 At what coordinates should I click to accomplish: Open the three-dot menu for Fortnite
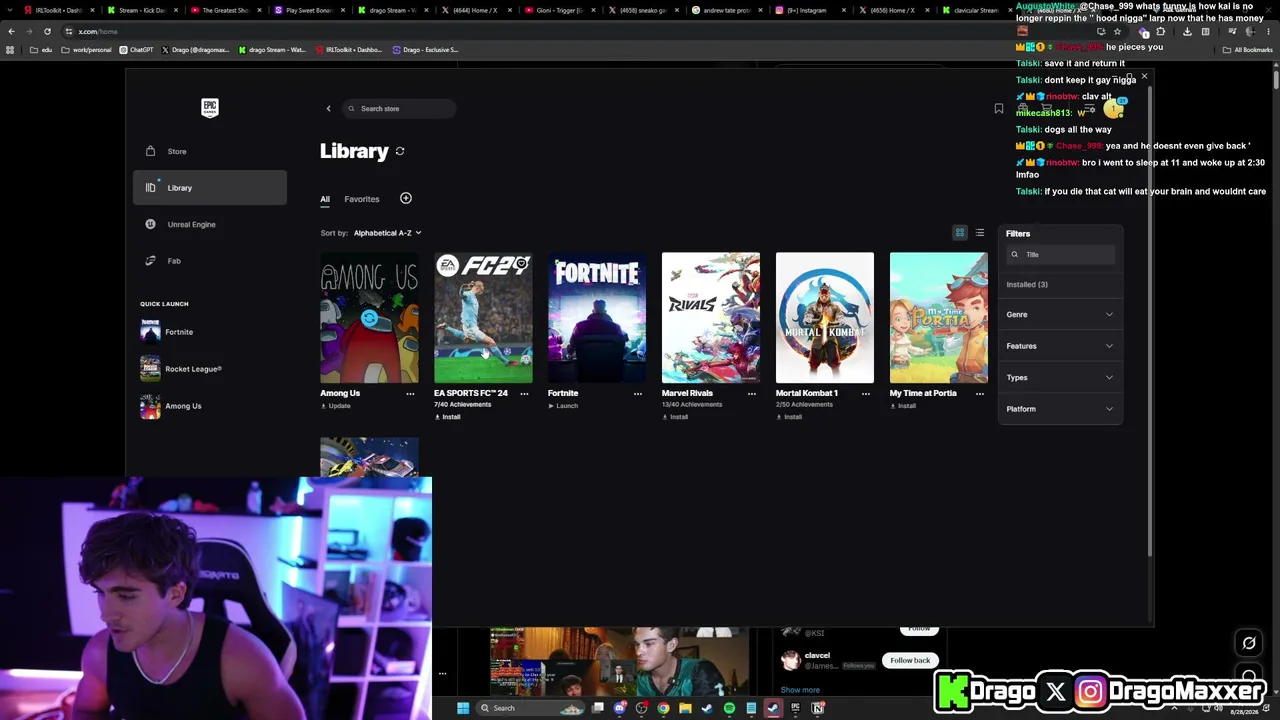(638, 394)
